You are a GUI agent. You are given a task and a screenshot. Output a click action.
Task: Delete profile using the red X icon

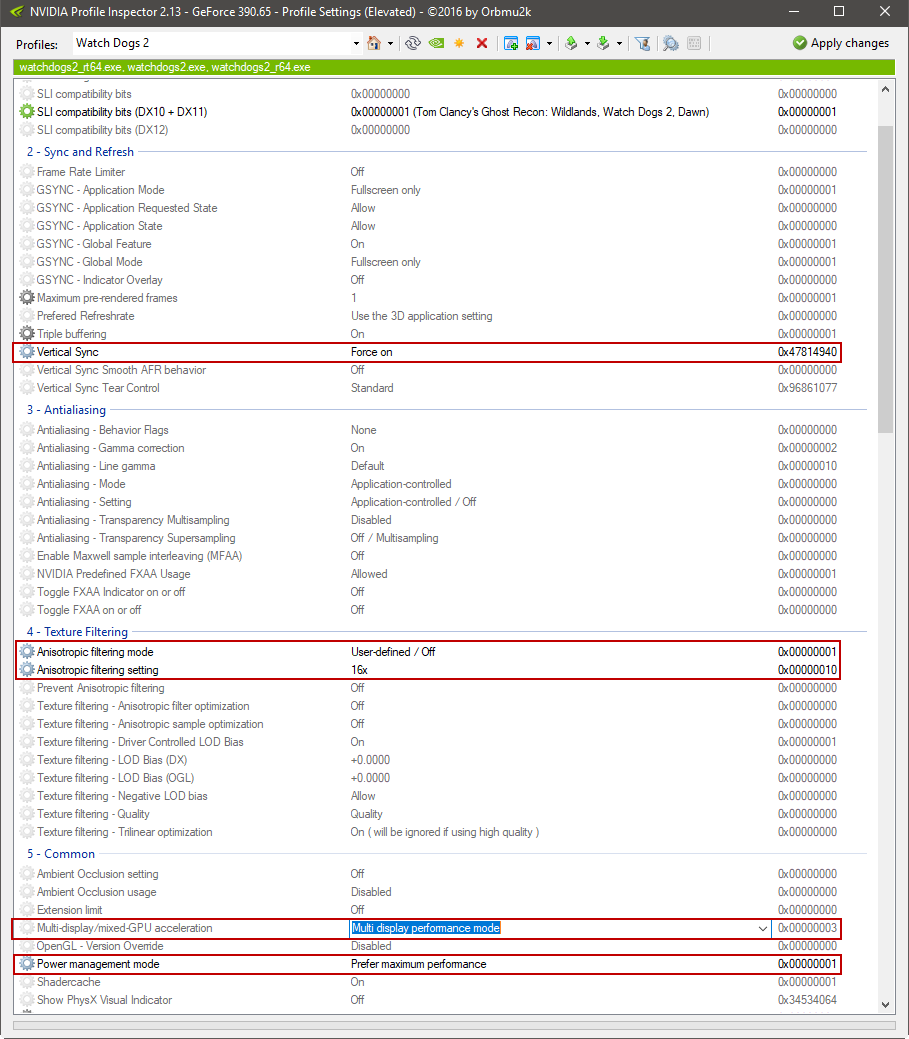point(482,43)
